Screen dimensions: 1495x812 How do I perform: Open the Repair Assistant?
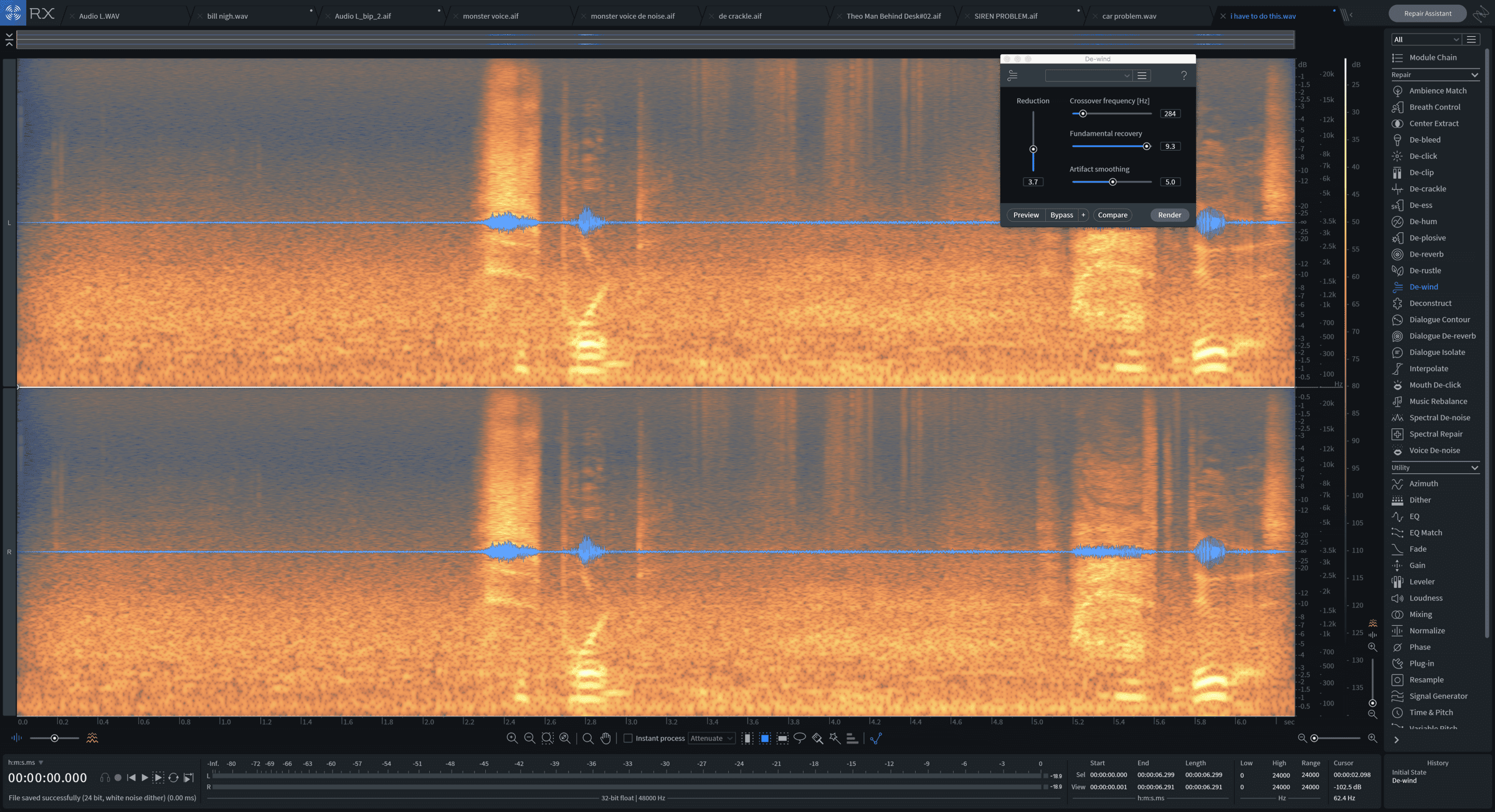coord(1428,13)
